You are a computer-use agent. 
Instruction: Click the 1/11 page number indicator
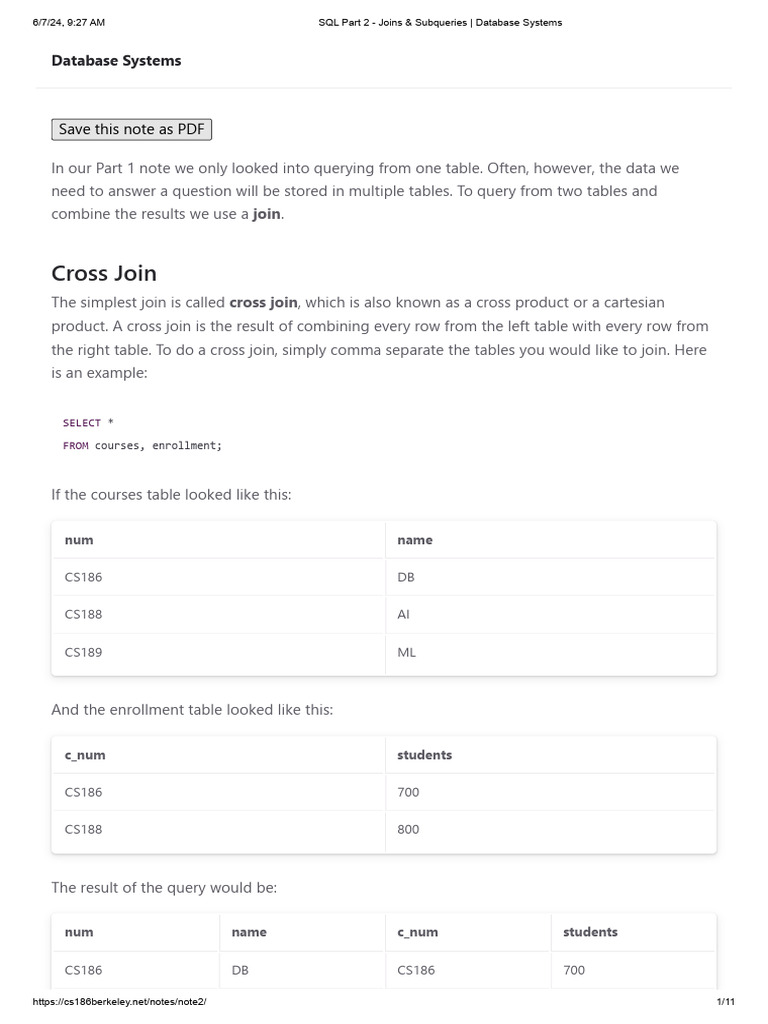click(725, 1002)
